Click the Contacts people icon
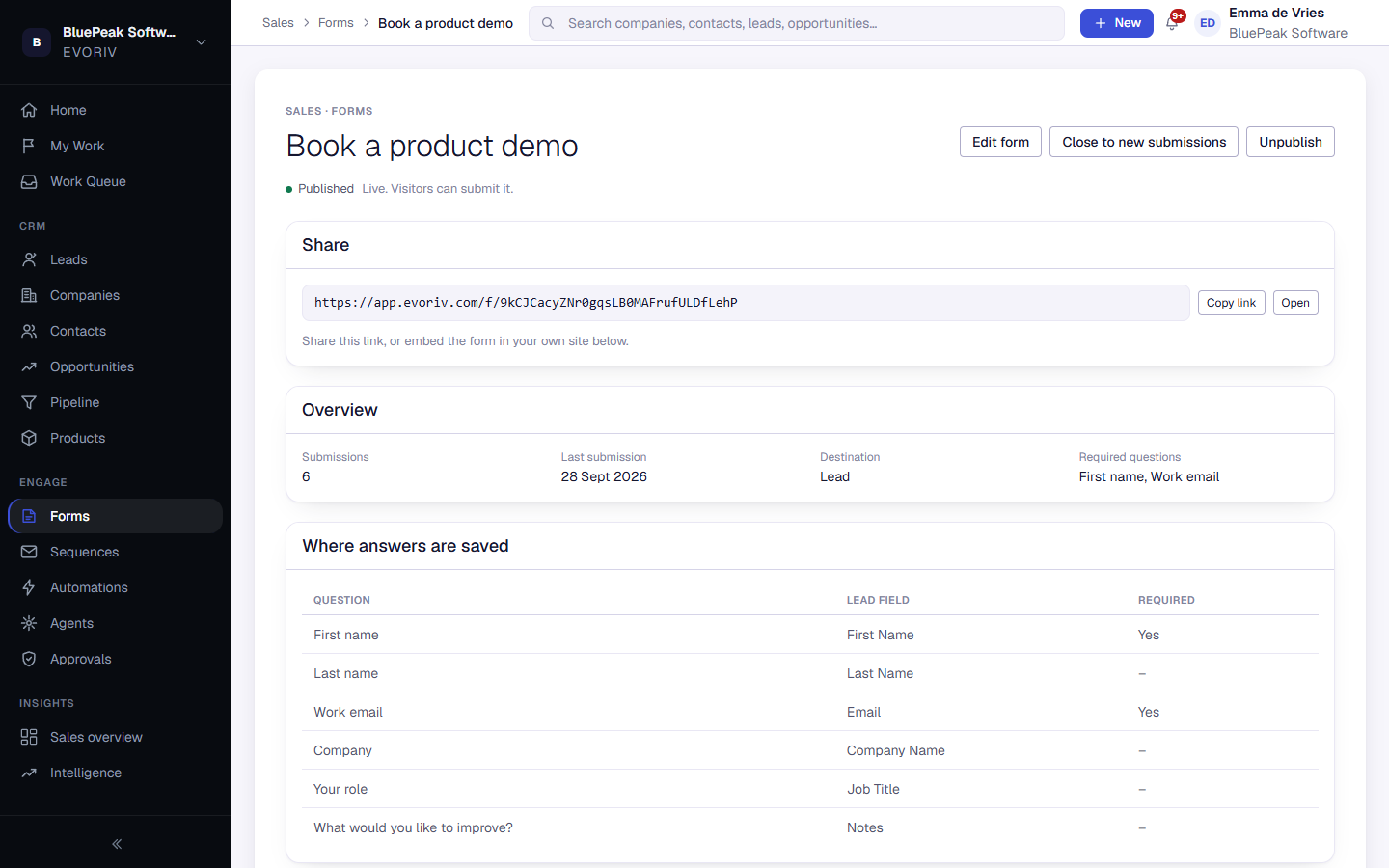 (x=29, y=331)
